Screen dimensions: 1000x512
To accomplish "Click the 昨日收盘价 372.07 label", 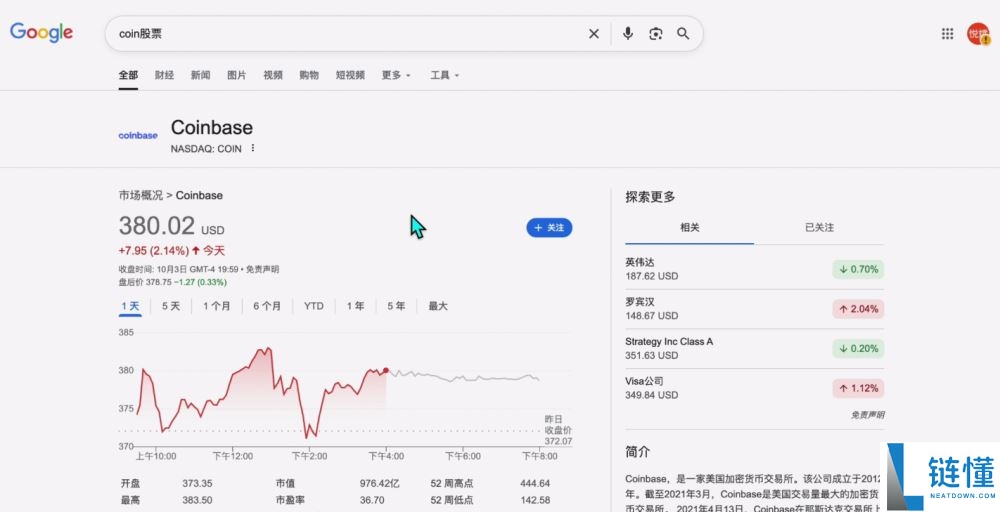I will 558,430.
